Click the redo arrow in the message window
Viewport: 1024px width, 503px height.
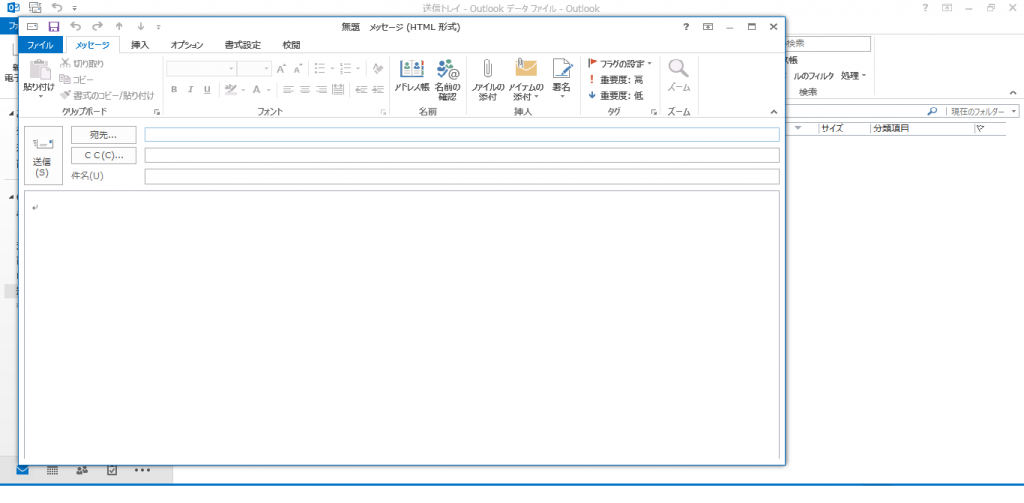[x=97, y=27]
